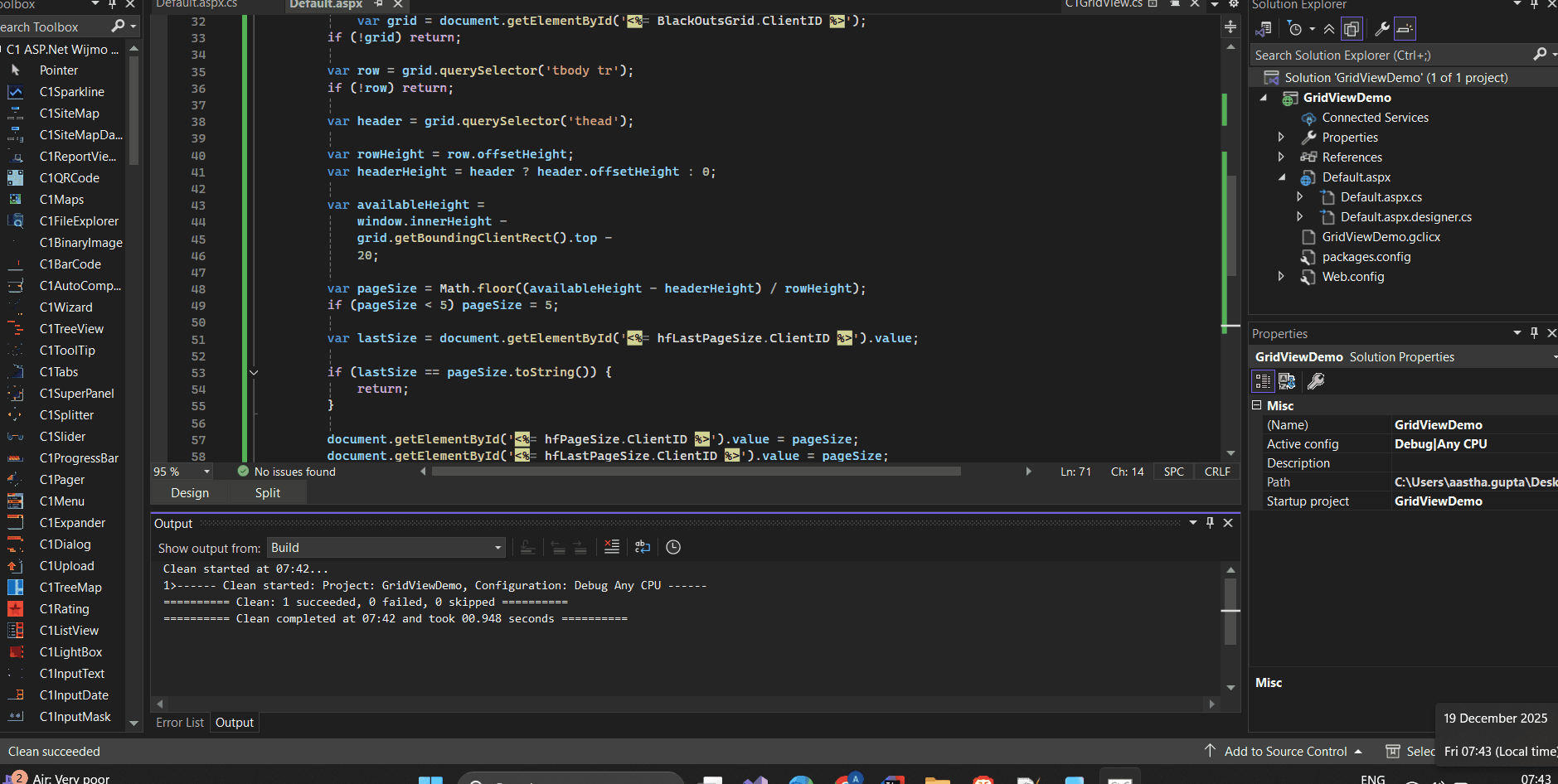Click Clear All icon in Output toolbar

click(612, 547)
